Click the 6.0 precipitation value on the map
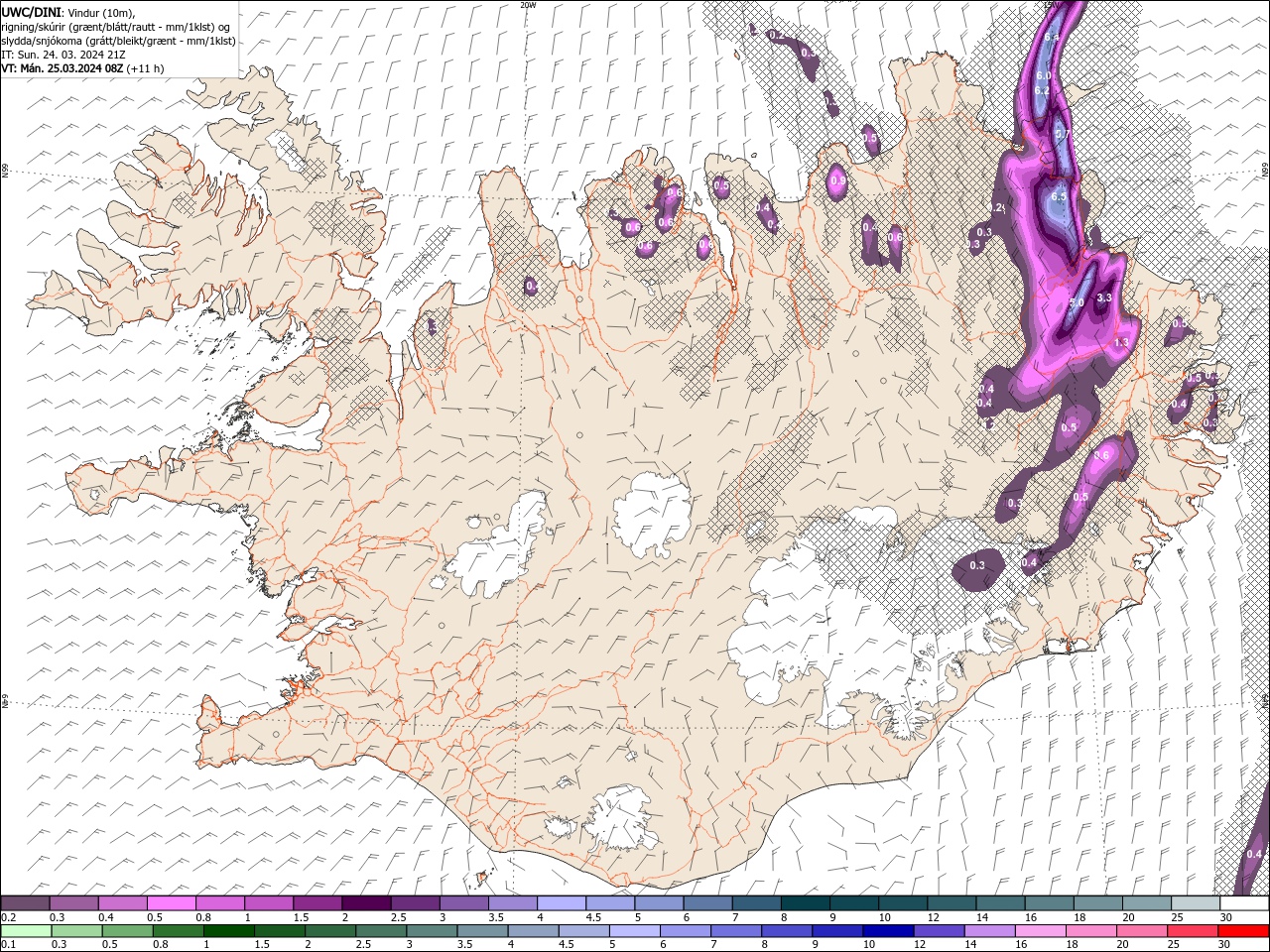Image resolution: width=1270 pixels, height=952 pixels. (1043, 75)
